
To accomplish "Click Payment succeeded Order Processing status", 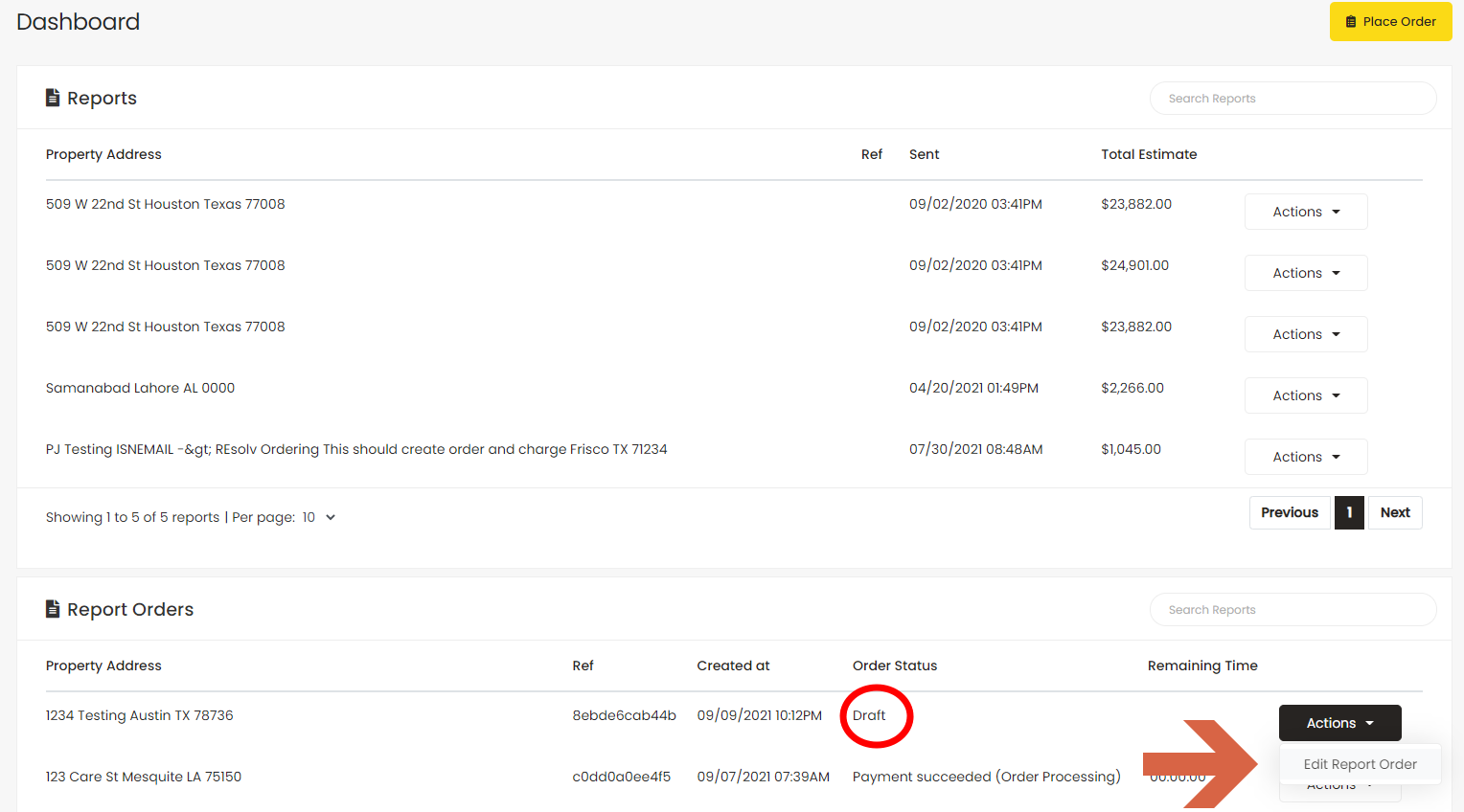I will pos(986,776).
